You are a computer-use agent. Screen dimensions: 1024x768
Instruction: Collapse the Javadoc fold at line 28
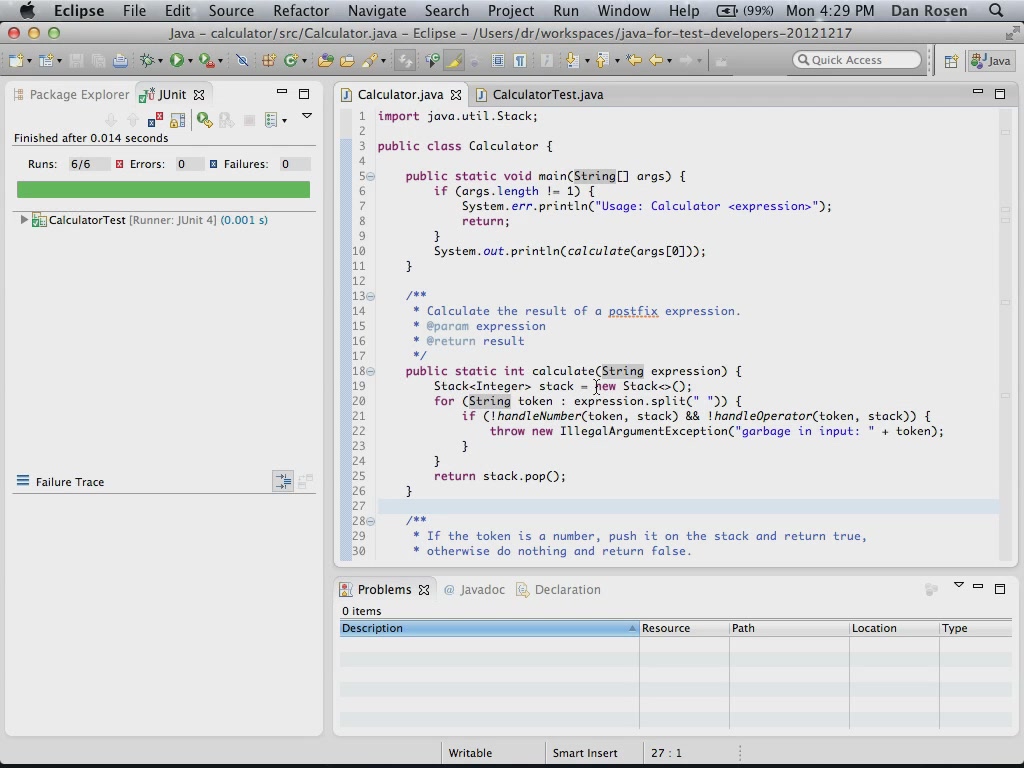coord(370,521)
